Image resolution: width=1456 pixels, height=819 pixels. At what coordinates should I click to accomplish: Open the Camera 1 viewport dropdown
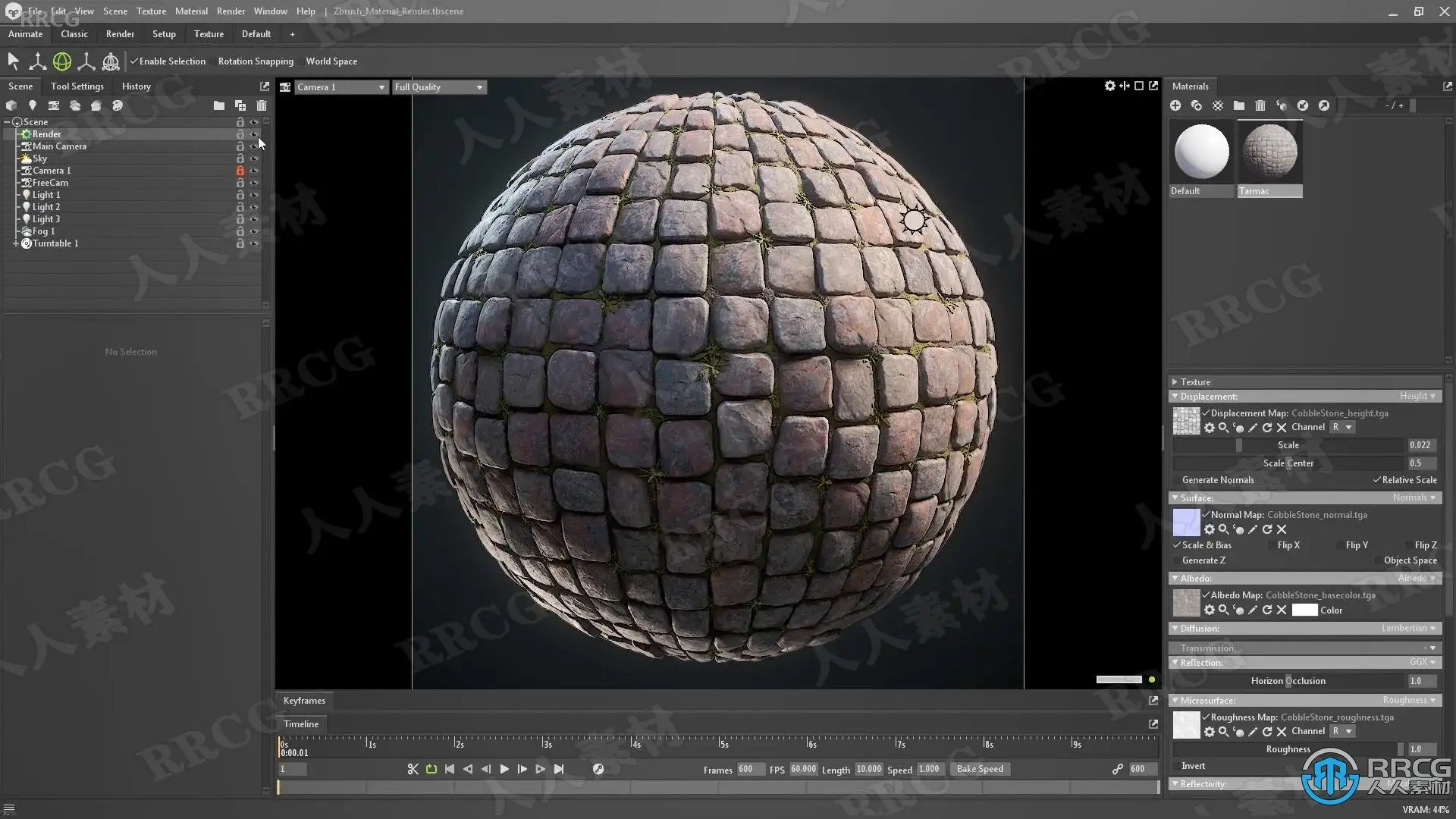(x=341, y=87)
